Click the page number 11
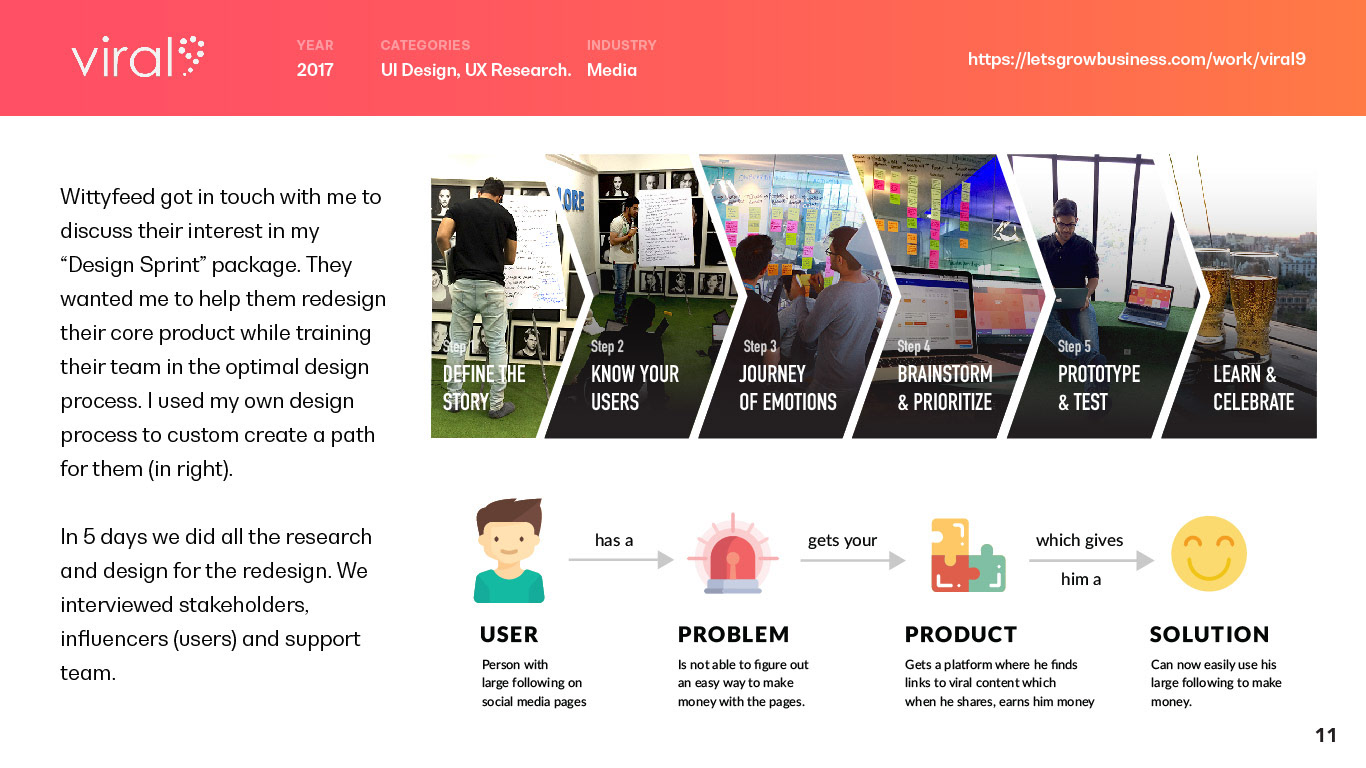 tap(1326, 736)
